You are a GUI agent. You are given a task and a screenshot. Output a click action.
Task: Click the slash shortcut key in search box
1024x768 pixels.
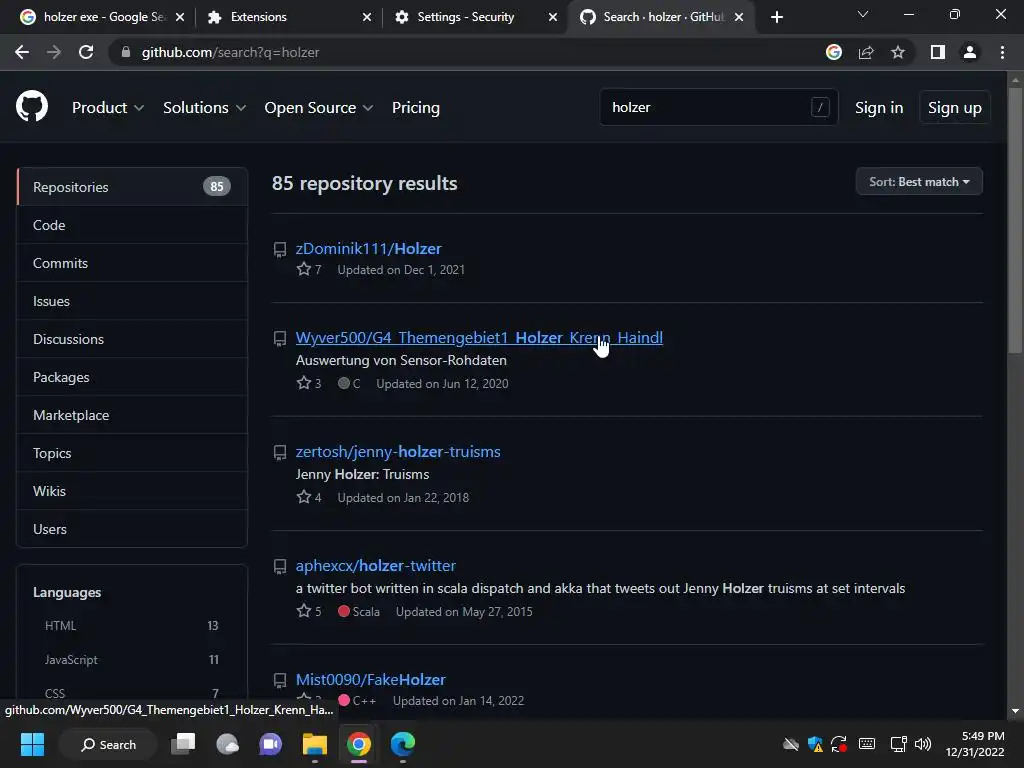820,107
